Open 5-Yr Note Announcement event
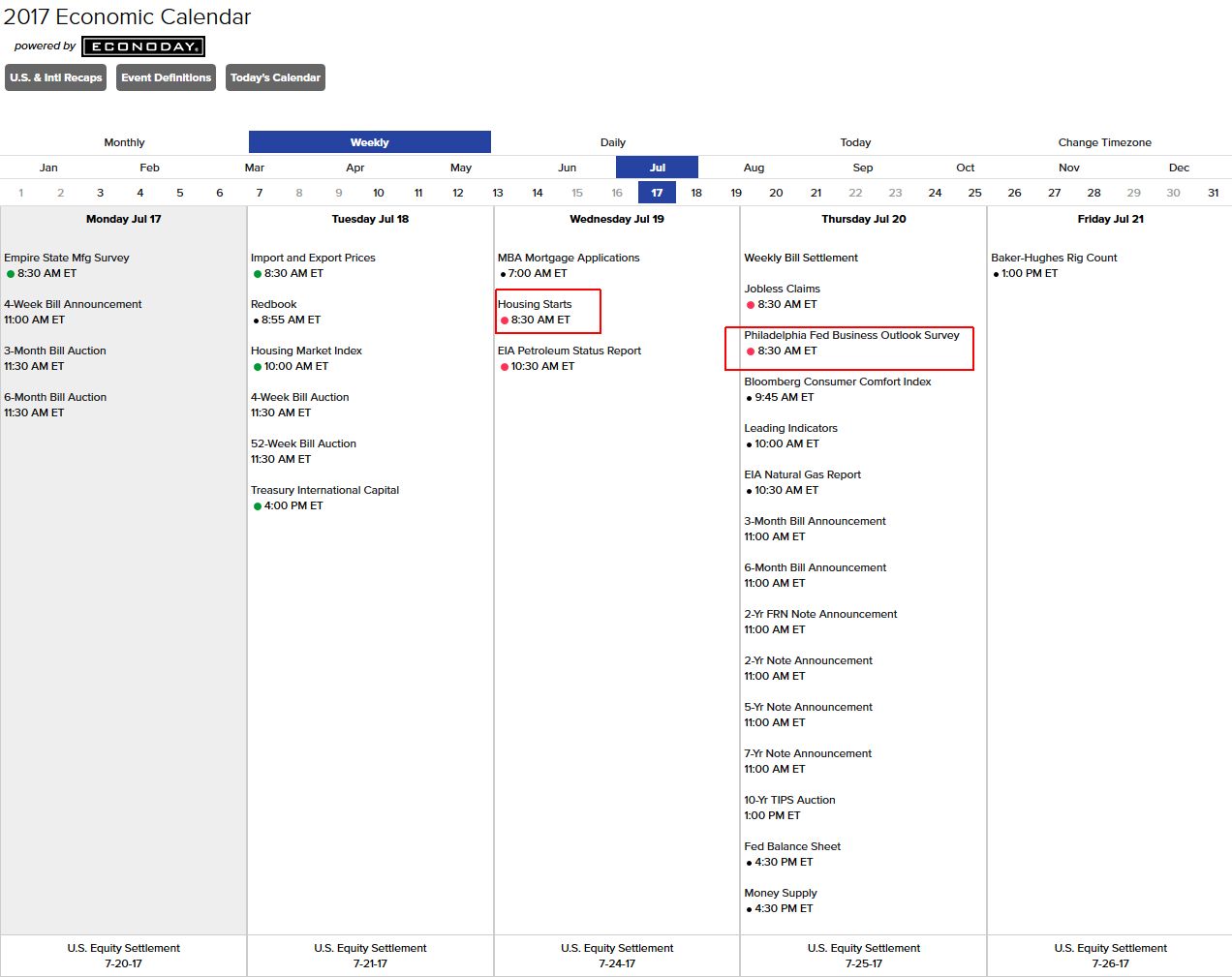This screenshot has width=1232, height=977. click(808, 707)
